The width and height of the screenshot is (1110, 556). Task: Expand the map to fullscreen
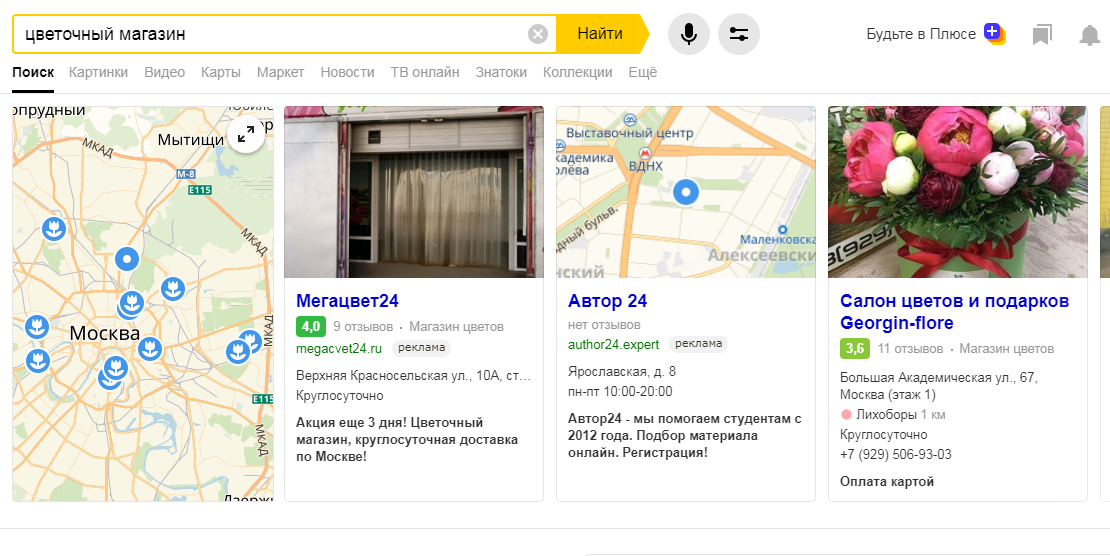click(246, 134)
